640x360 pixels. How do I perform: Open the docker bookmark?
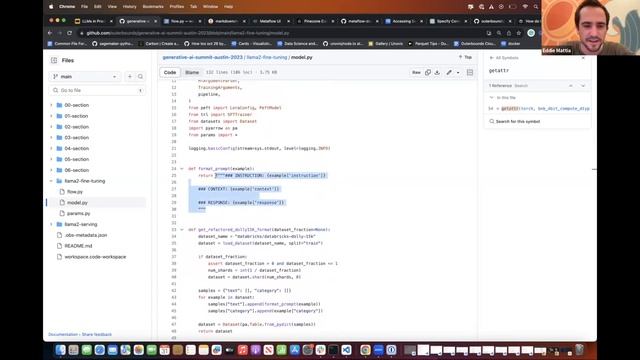click(x=511, y=43)
